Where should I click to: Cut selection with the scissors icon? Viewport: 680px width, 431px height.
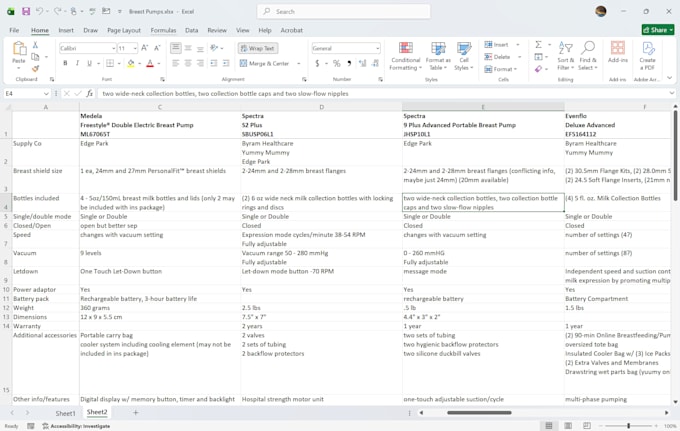point(35,45)
